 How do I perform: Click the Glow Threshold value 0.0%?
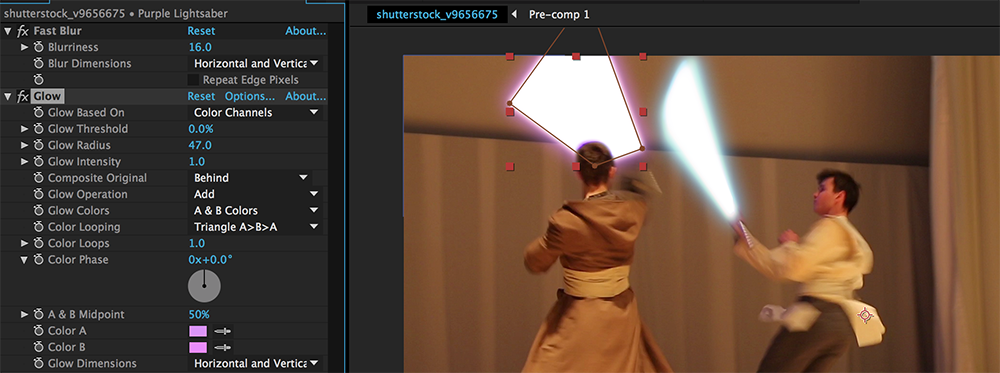pyautogui.click(x=201, y=129)
